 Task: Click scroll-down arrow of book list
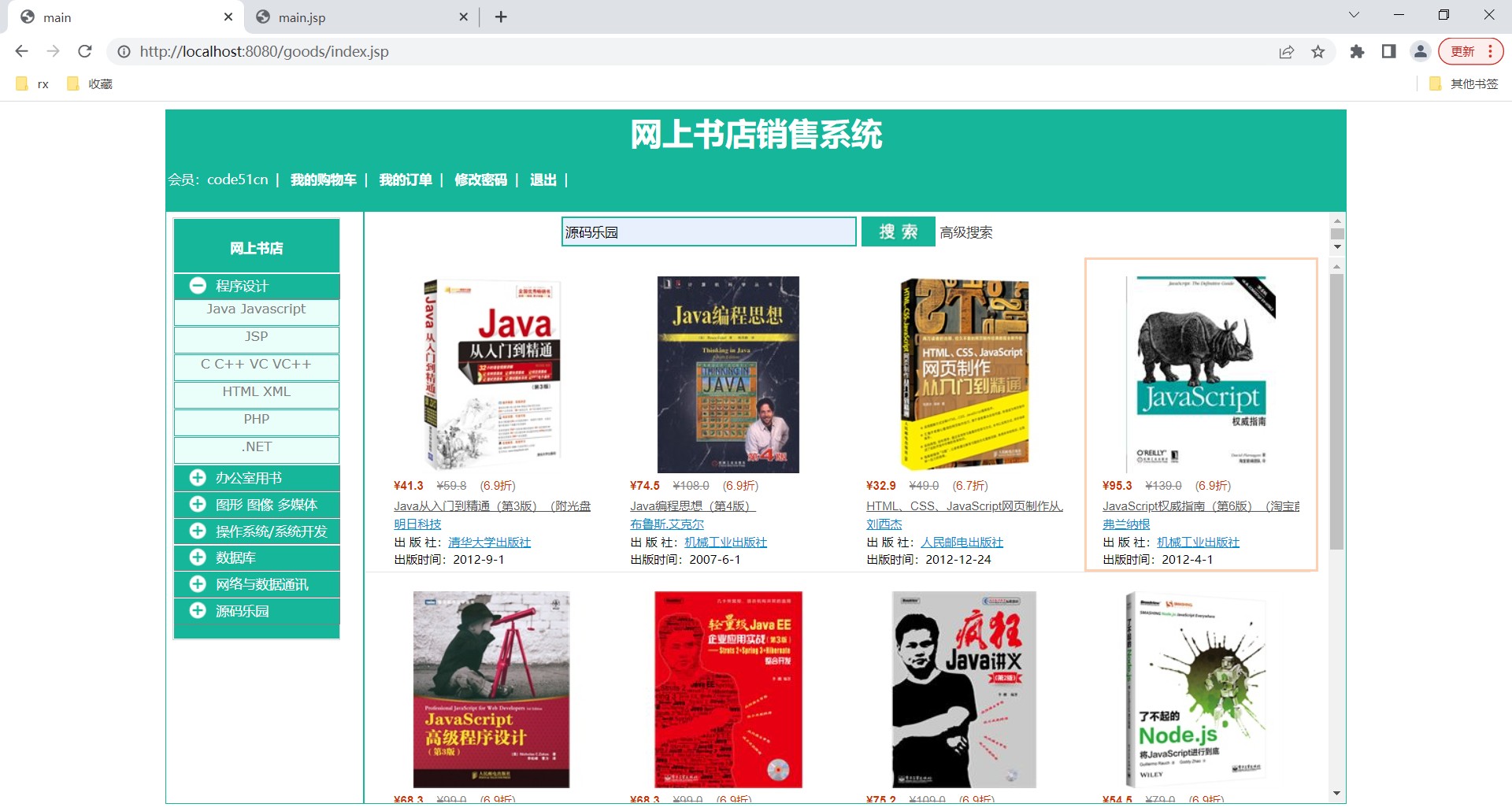tap(1336, 793)
